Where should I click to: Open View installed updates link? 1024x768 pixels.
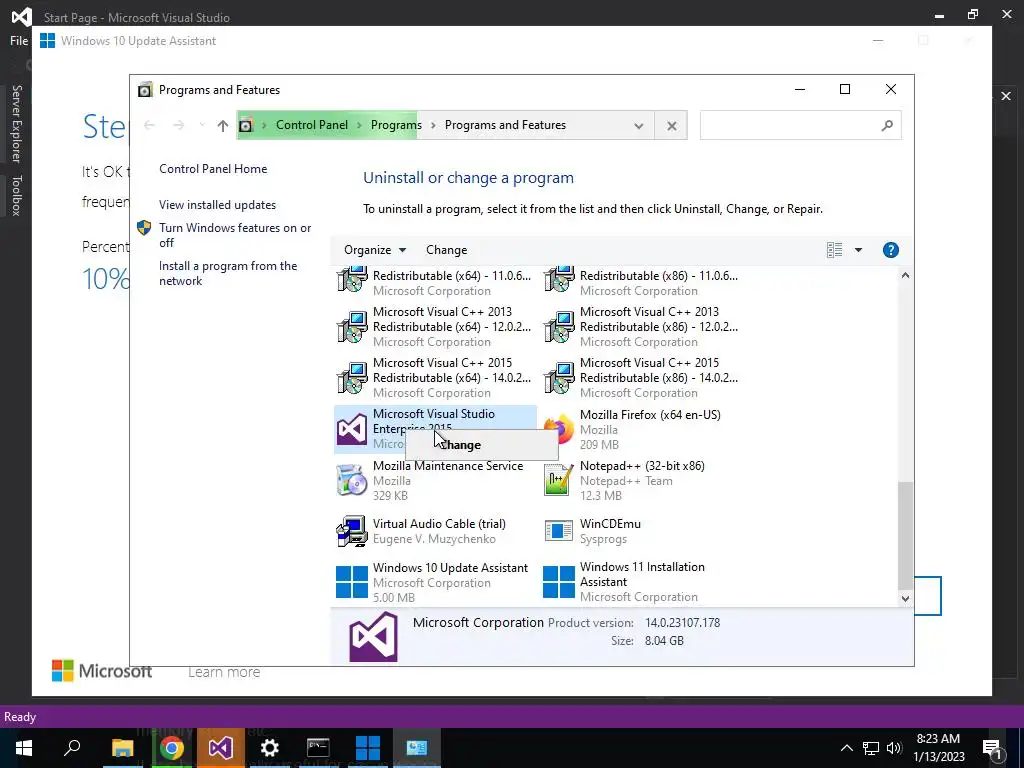pos(217,205)
